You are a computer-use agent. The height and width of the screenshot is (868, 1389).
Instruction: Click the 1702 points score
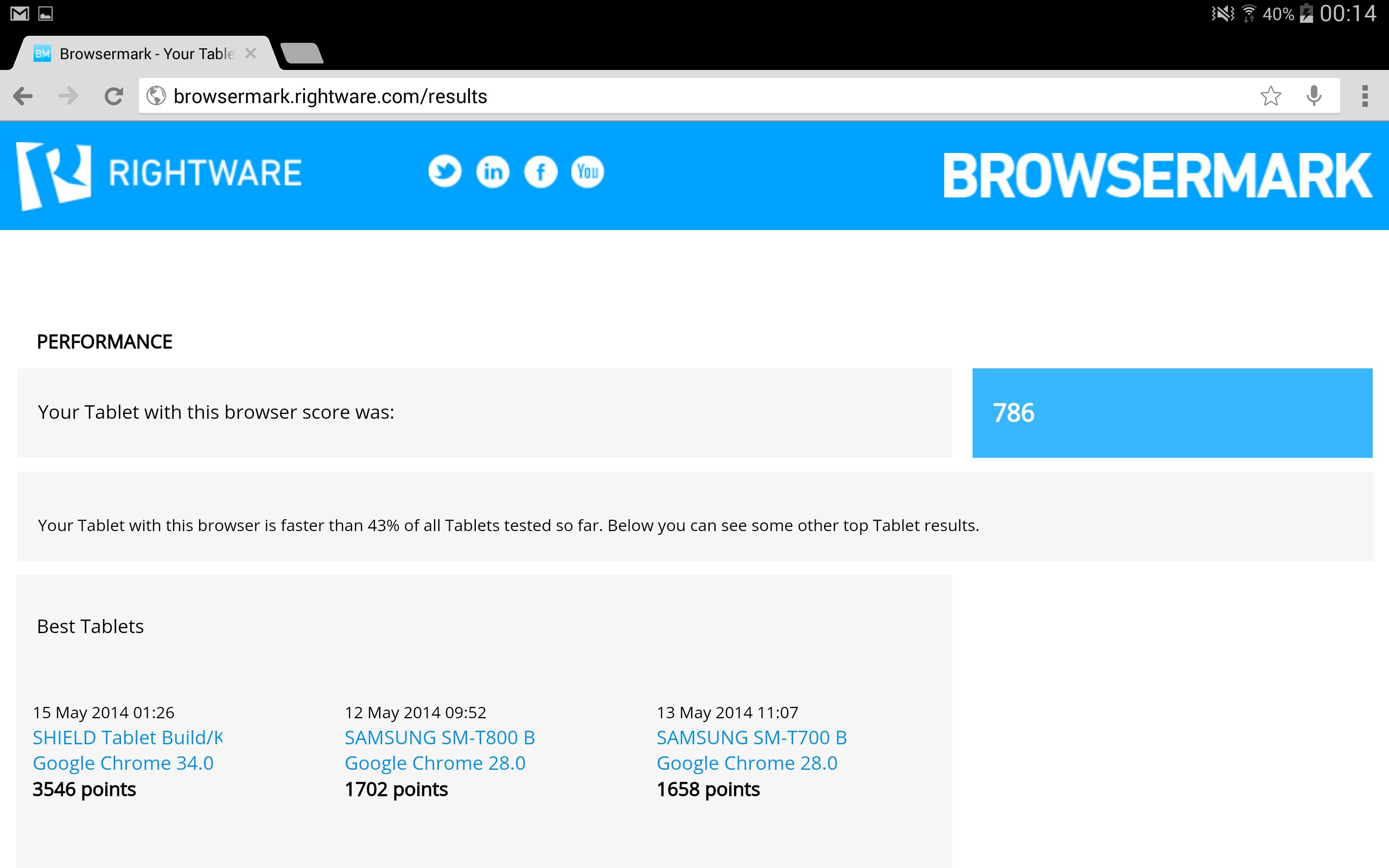396,789
